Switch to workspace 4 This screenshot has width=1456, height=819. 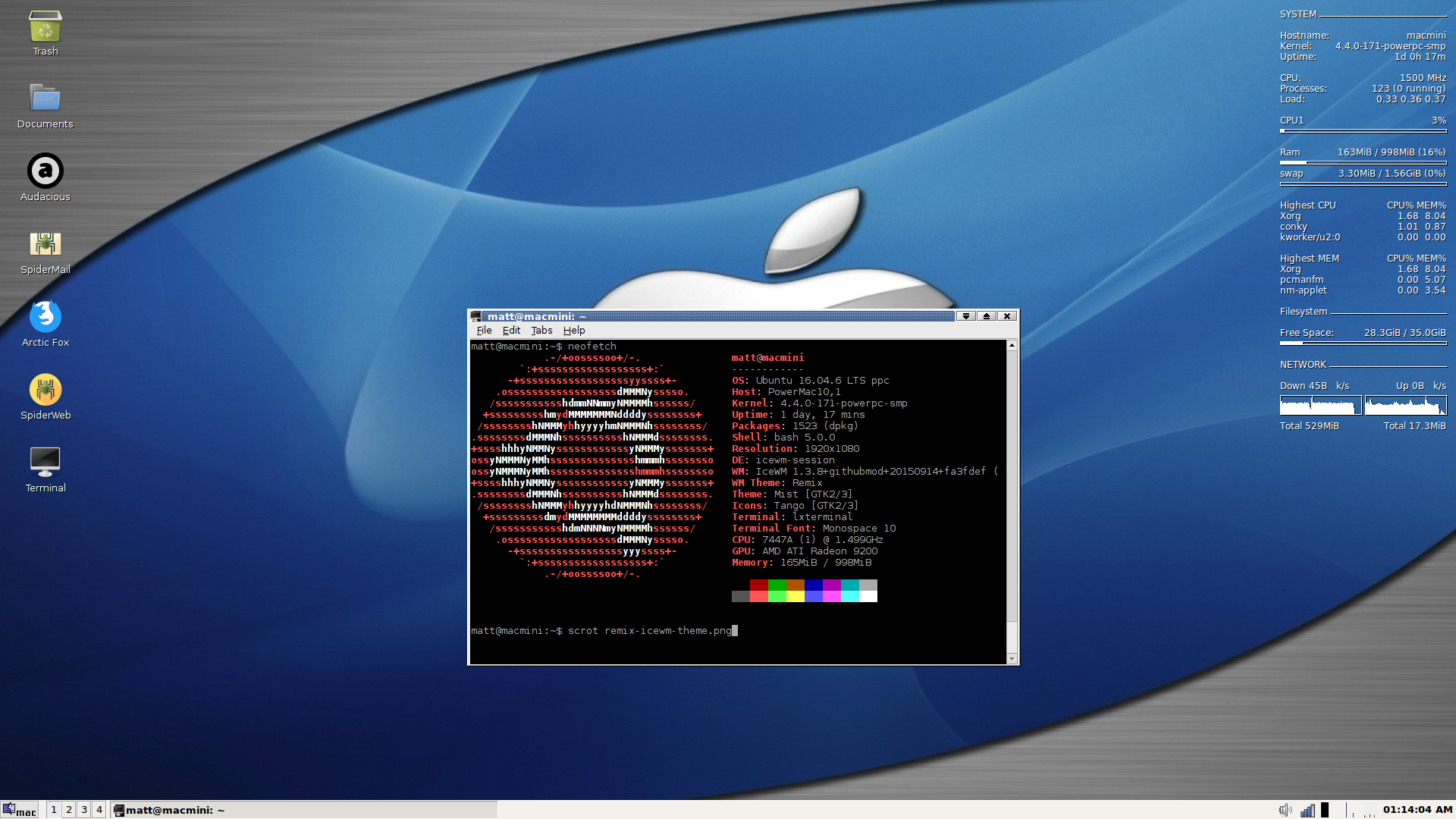(99, 810)
